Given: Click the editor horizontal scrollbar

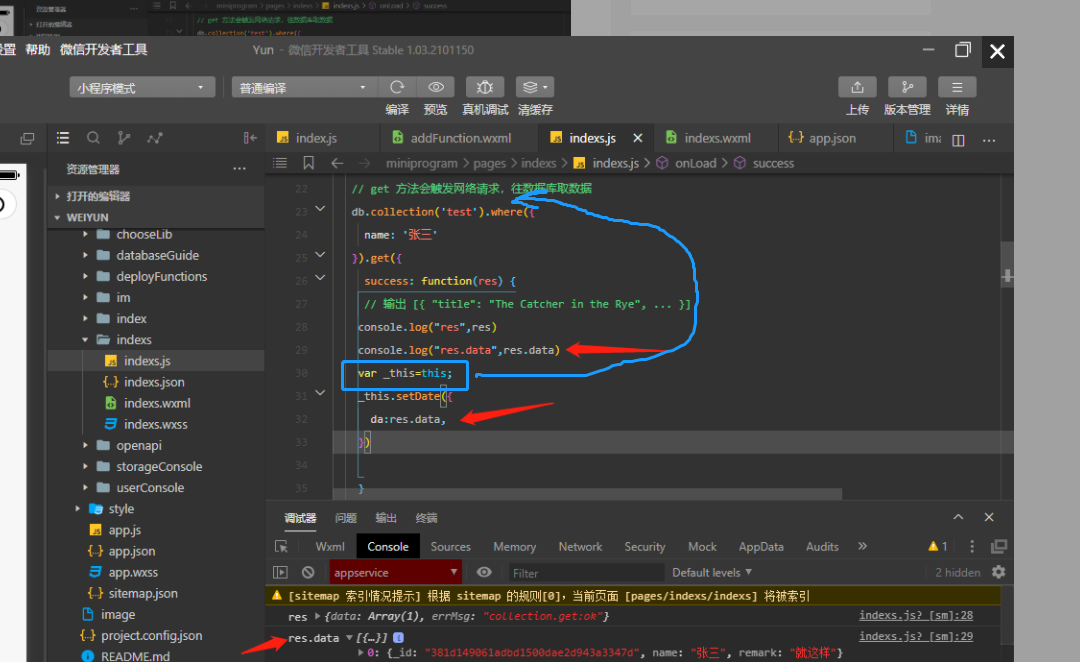Looking at the screenshot, I should click(587, 494).
